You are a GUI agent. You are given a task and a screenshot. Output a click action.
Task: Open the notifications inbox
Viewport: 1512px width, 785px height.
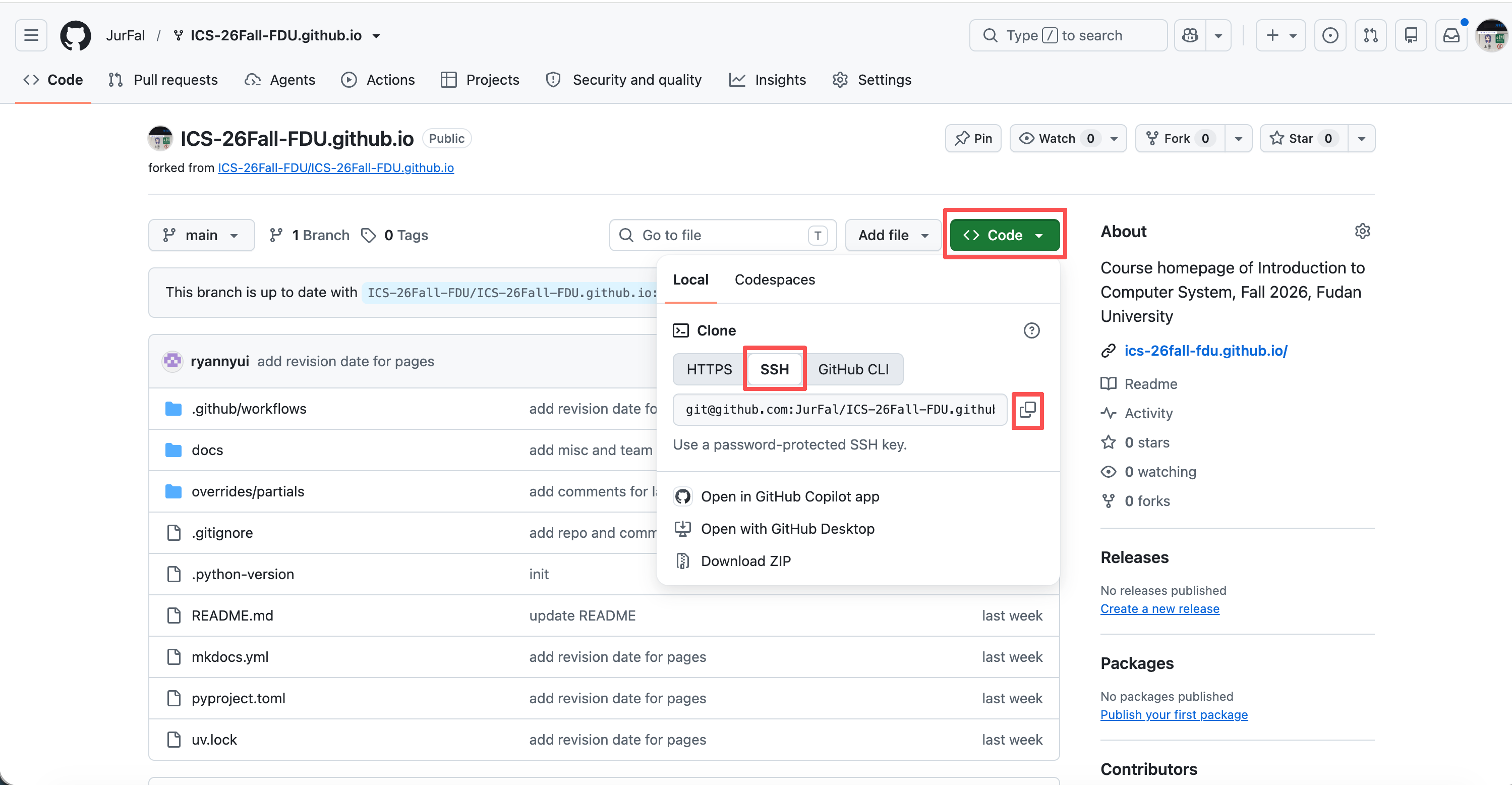point(1451,35)
